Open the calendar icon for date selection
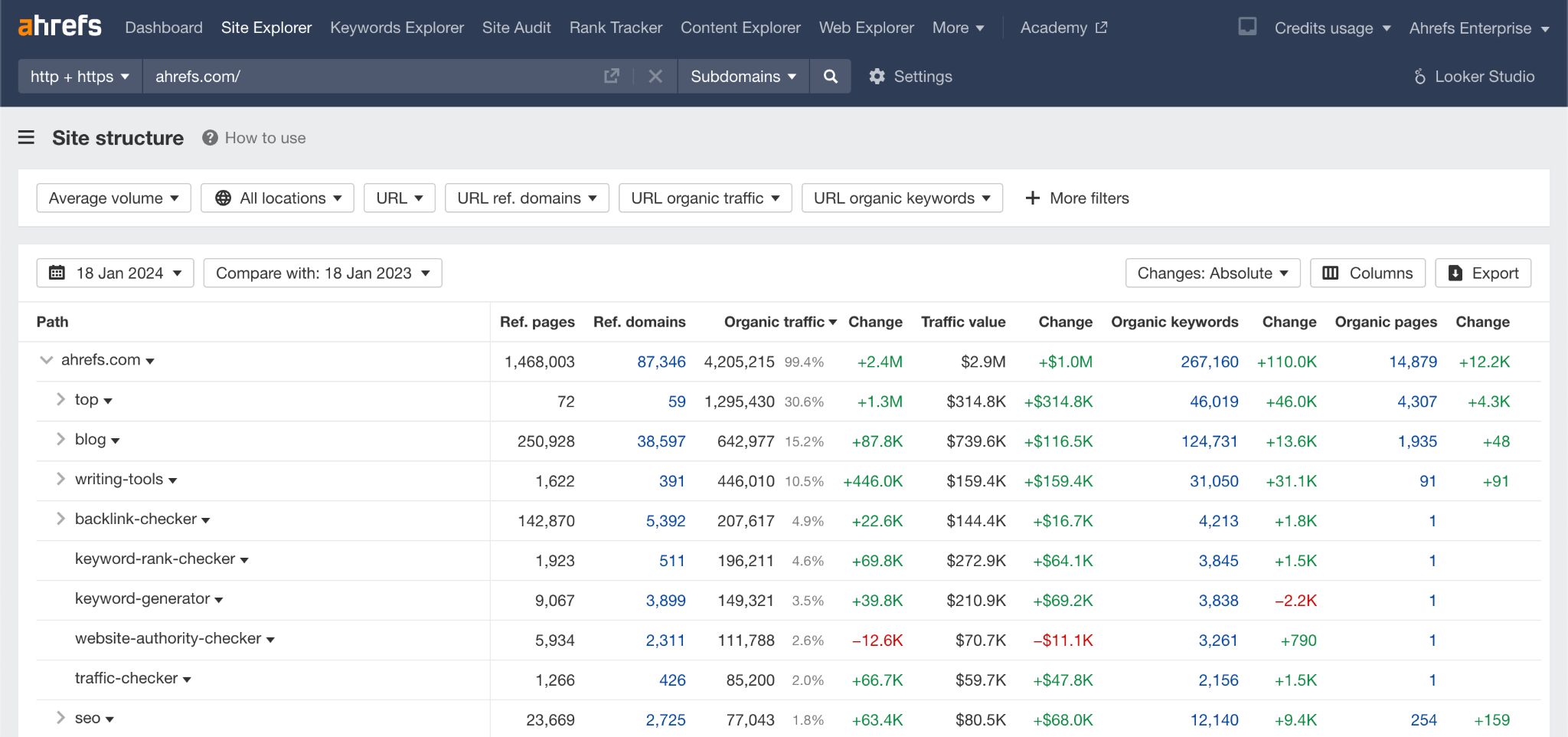 coord(56,273)
